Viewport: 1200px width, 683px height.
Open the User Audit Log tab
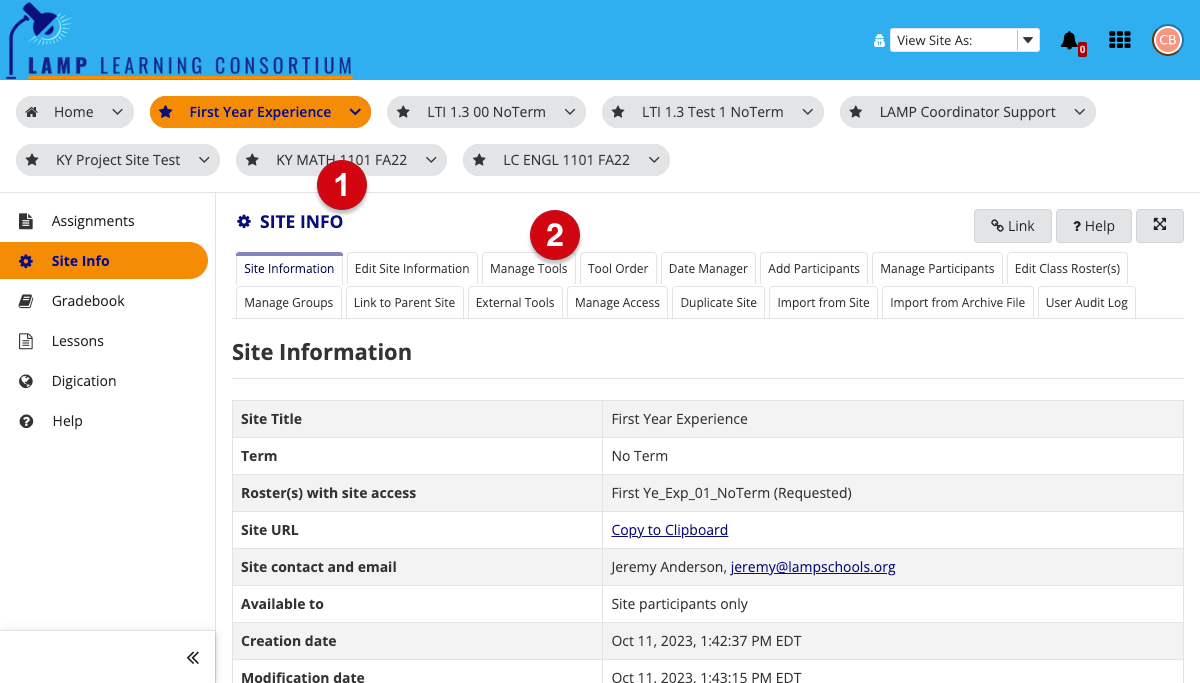pos(1087,302)
